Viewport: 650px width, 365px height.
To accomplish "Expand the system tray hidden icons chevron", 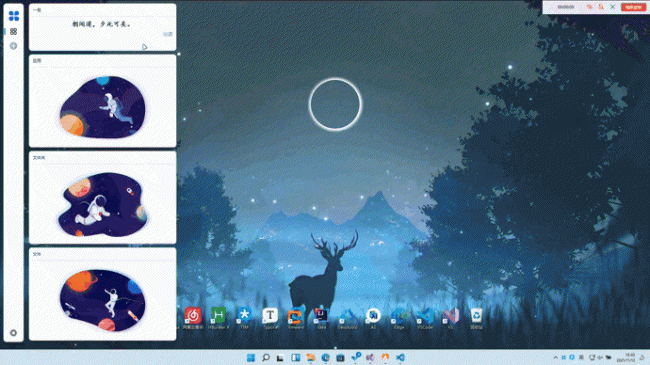I will click(x=555, y=358).
